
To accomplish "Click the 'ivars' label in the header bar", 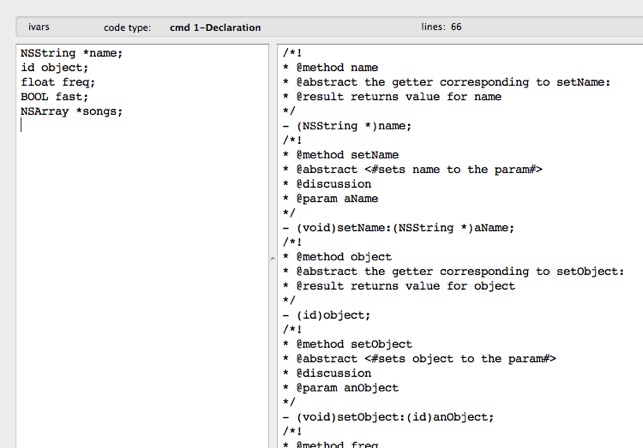I will (39, 27).
